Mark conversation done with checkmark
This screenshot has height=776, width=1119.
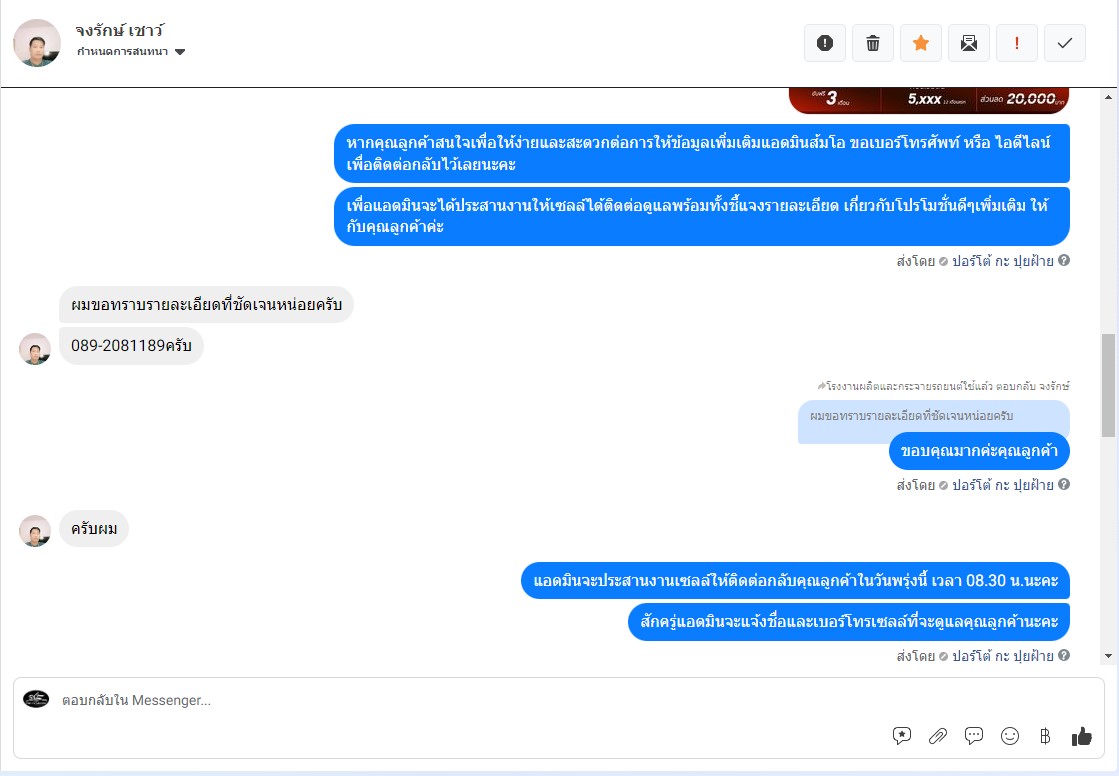pos(1065,43)
